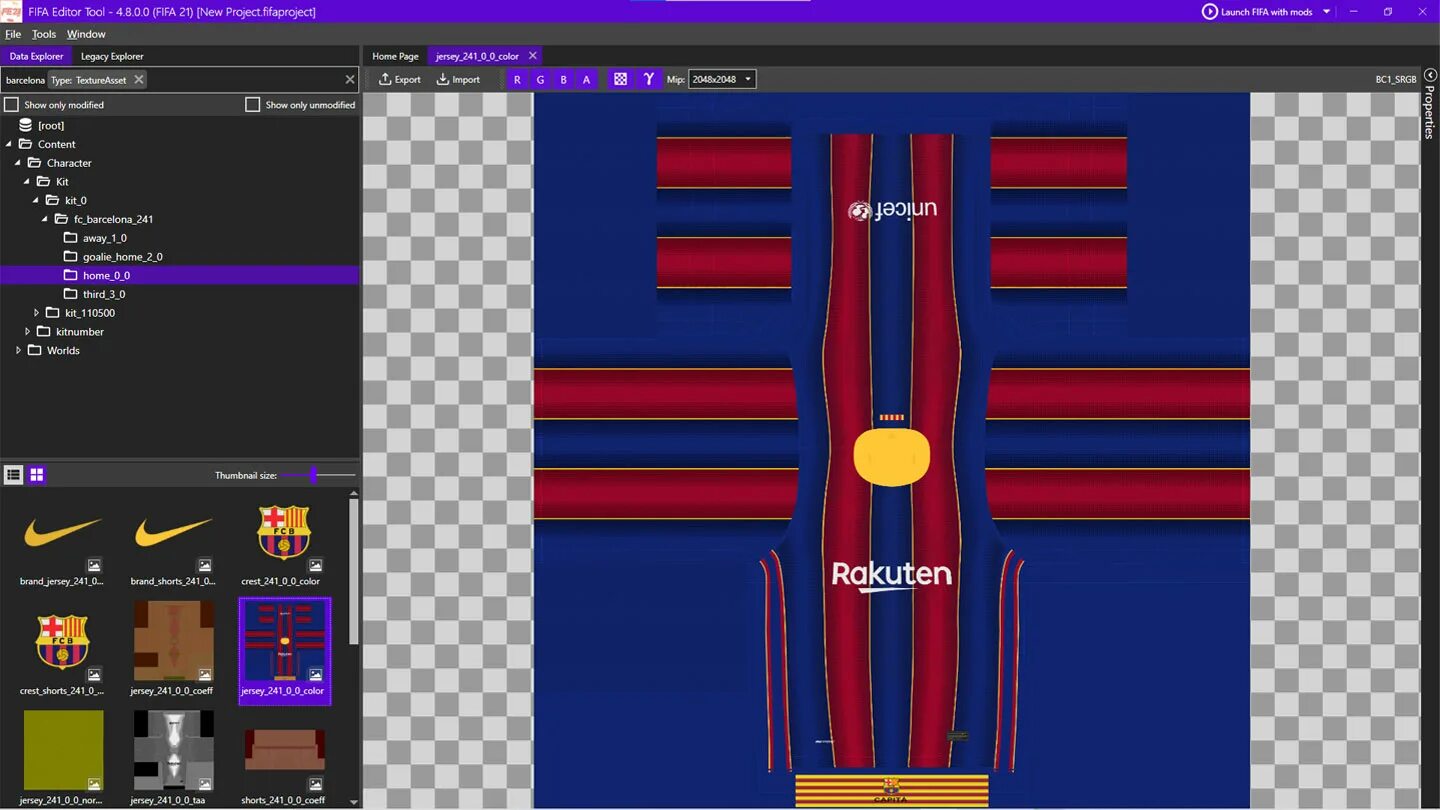
Task: Click the Export button
Action: click(x=400, y=79)
